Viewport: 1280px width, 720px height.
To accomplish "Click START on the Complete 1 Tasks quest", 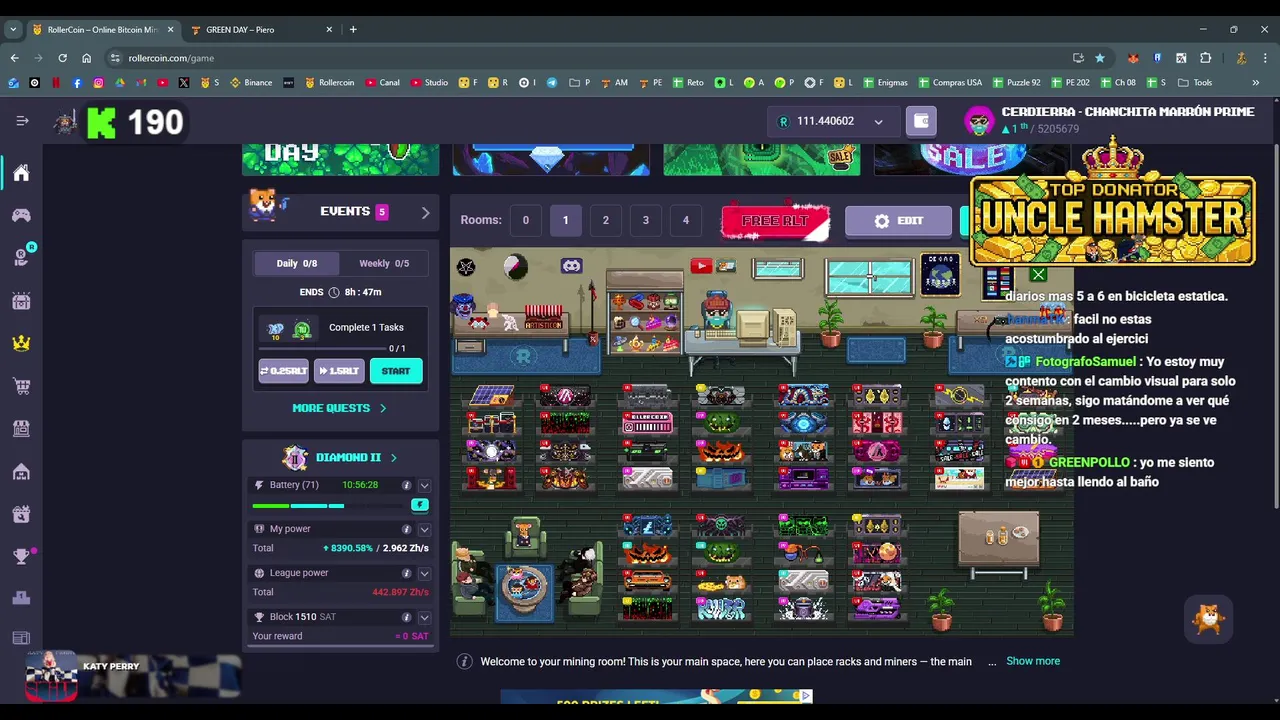I will coord(396,371).
